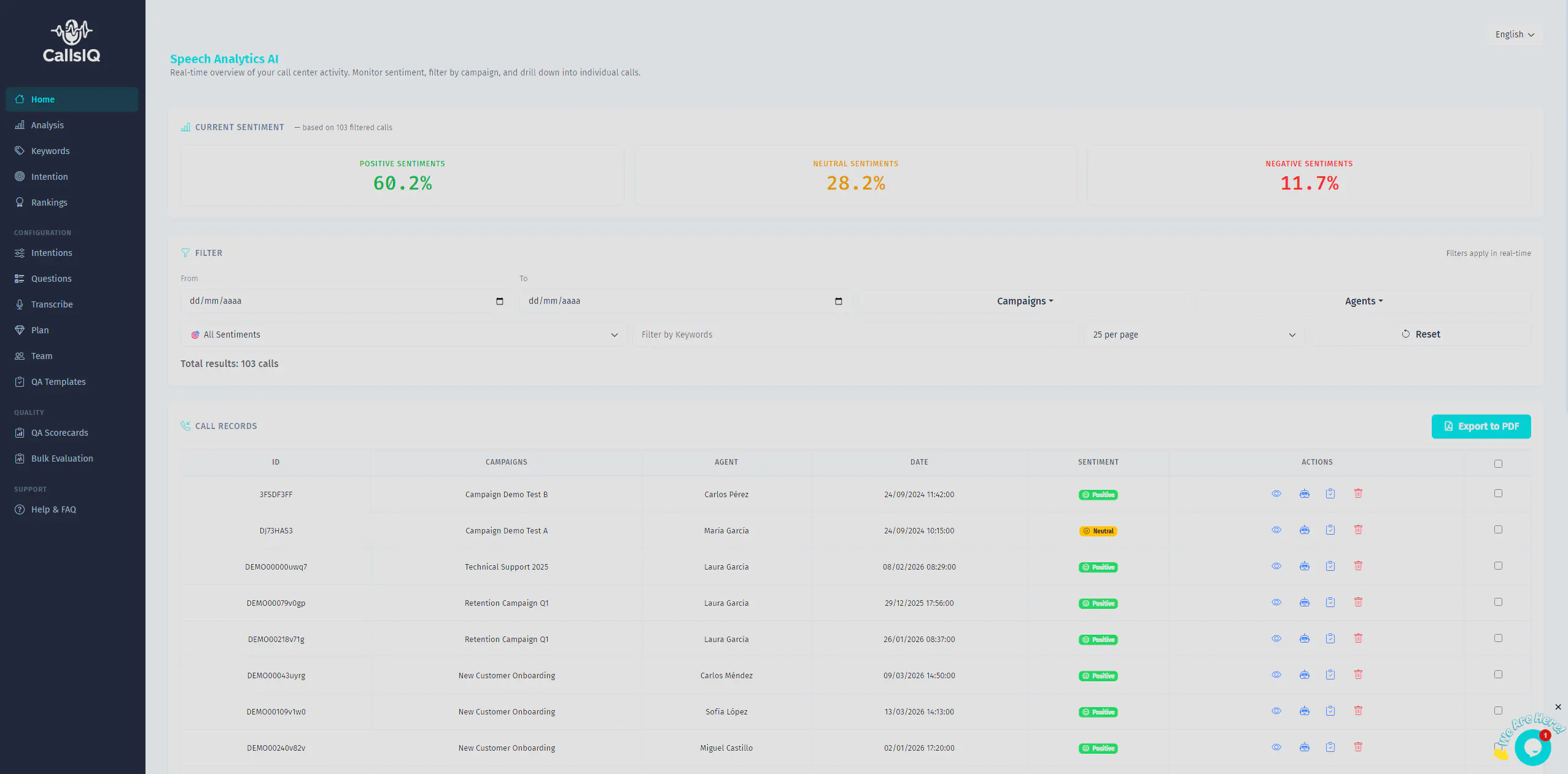Image resolution: width=1568 pixels, height=774 pixels.
Task: Select checkbox for call DEMO00043uyrg
Action: click(1498, 675)
